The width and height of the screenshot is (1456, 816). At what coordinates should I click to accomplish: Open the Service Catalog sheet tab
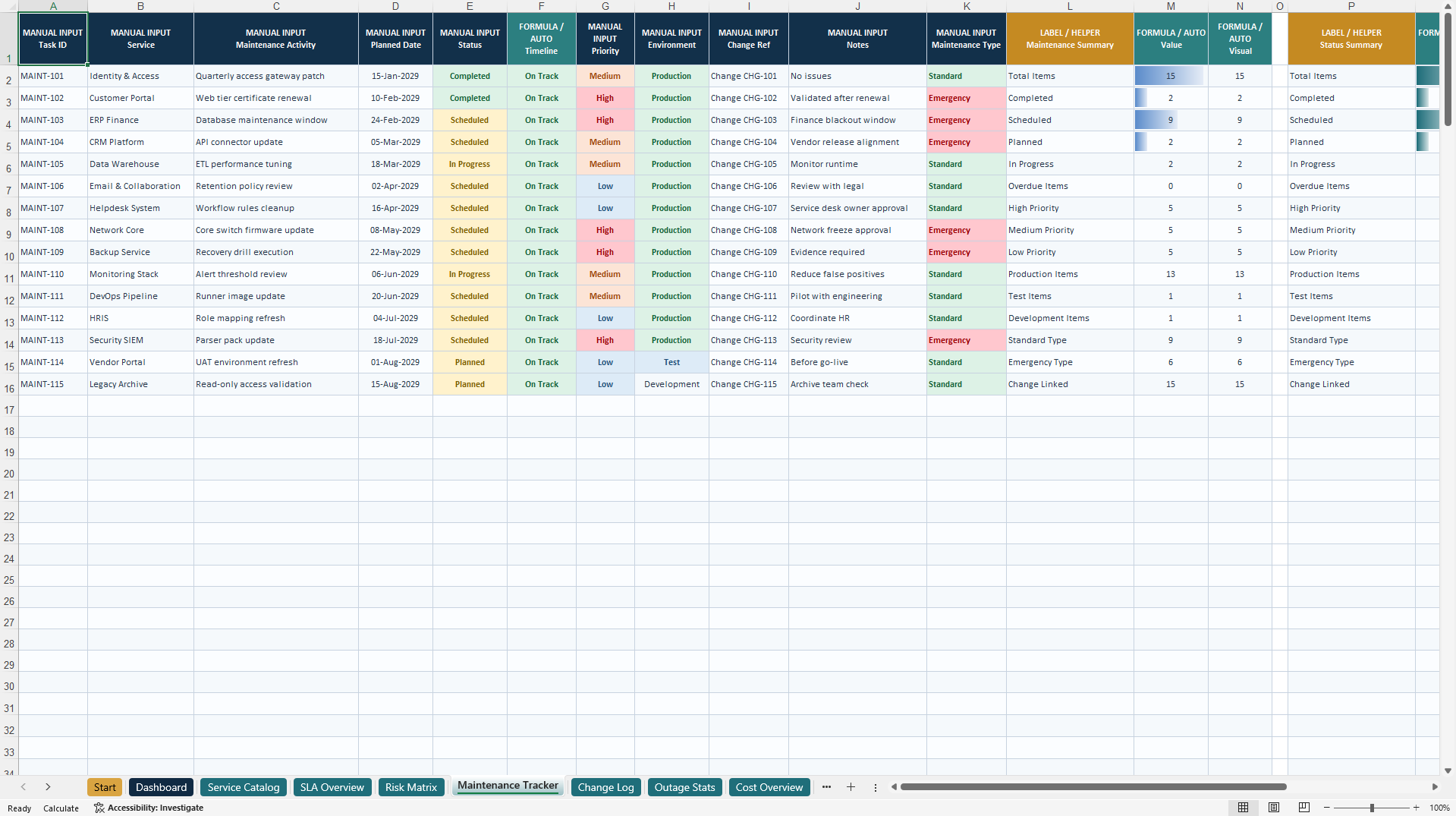pos(244,787)
